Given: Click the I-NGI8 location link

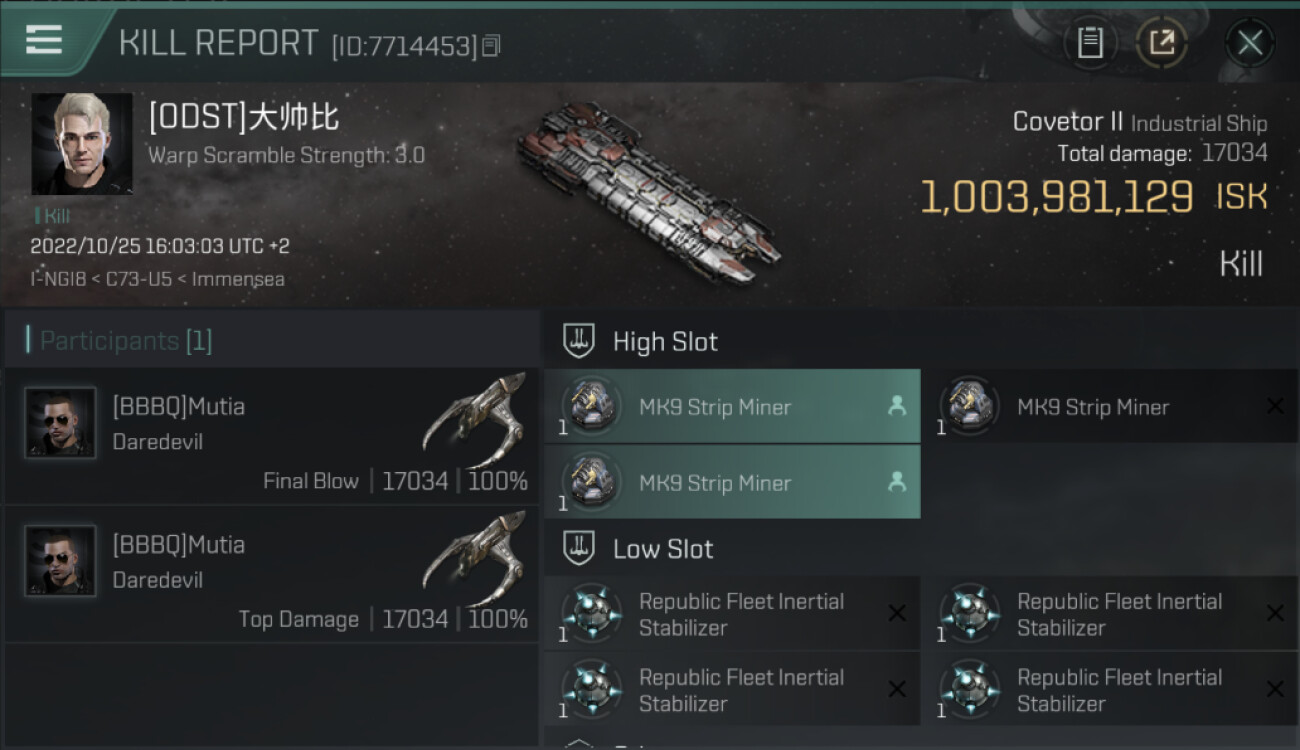Looking at the screenshot, I should pyautogui.click(x=60, y=279).
